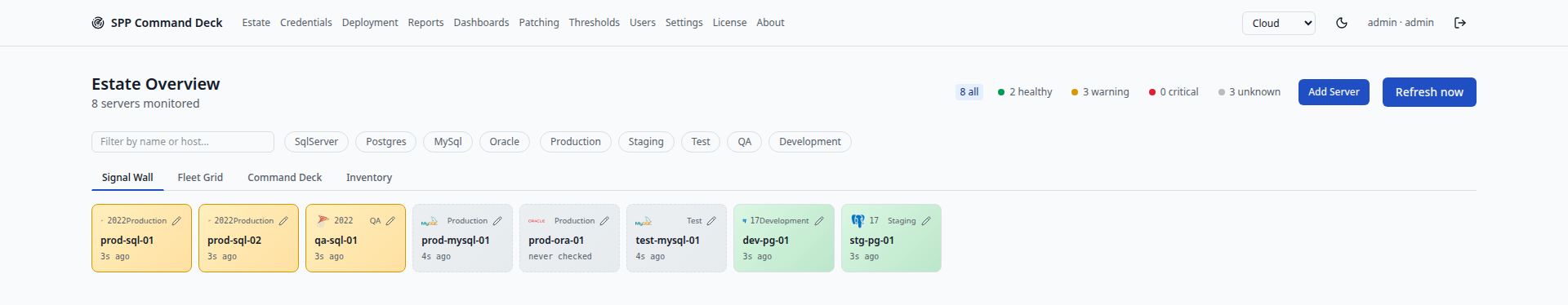This screenshot has height=305, width=1568.
Task: Toggle the QA filter chip
Action: point(745,142)
